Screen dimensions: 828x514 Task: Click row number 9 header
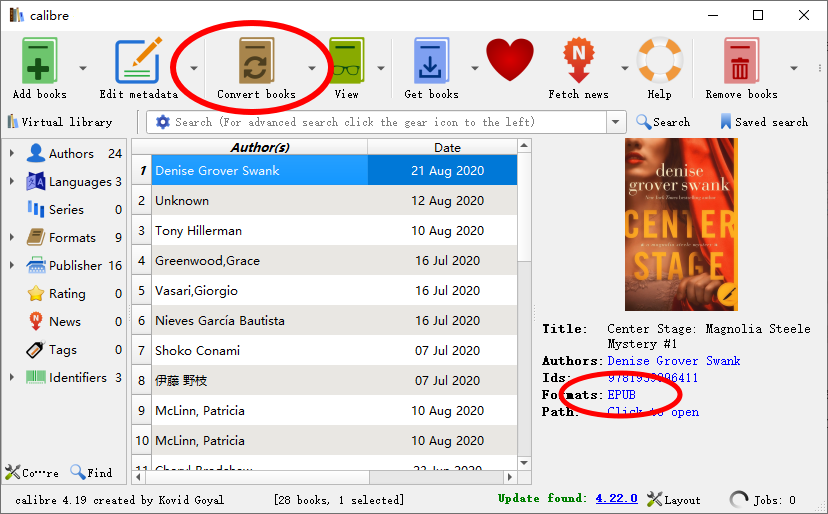coord(142,410)
